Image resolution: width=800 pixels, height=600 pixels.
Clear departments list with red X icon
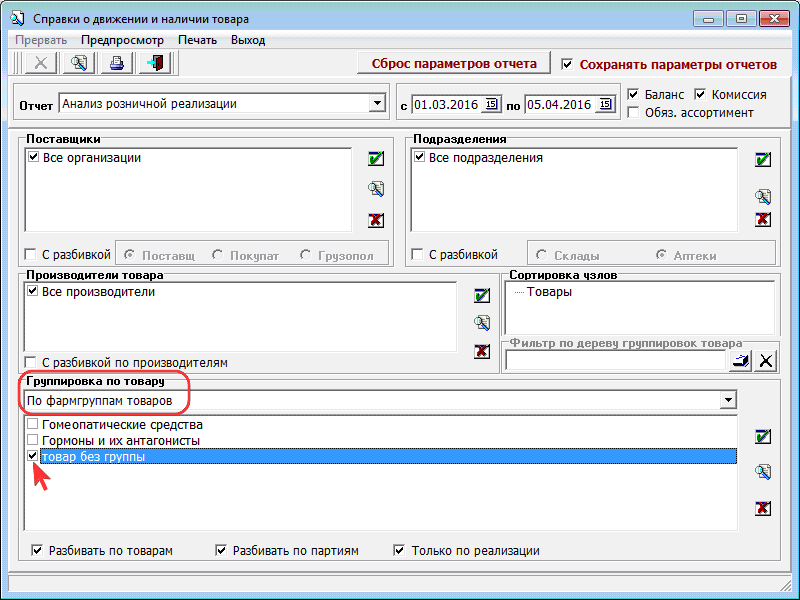(x=763, y=219)
